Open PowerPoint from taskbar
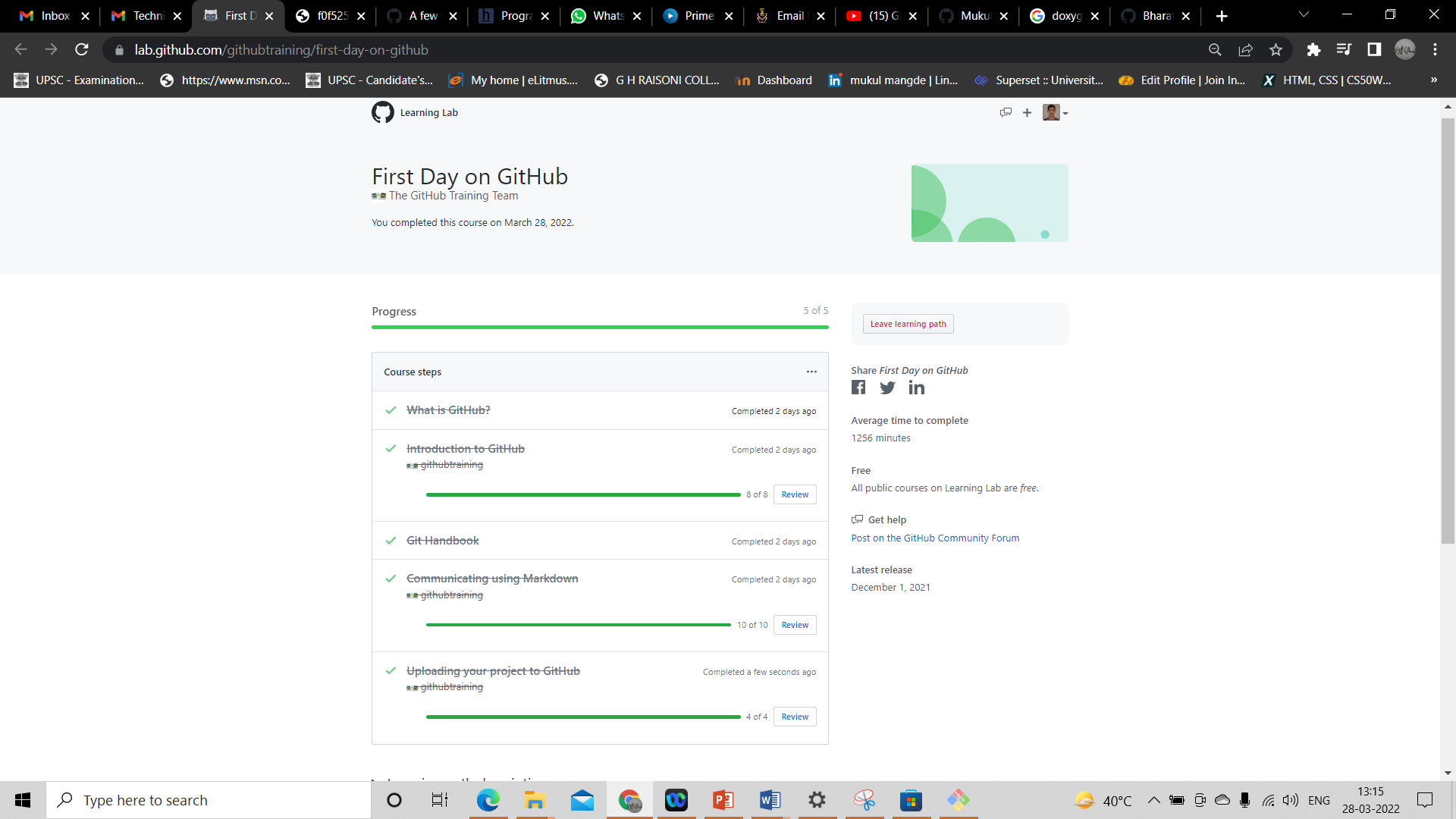This screenshot has height=819, width=1456. tap(723, 800)
